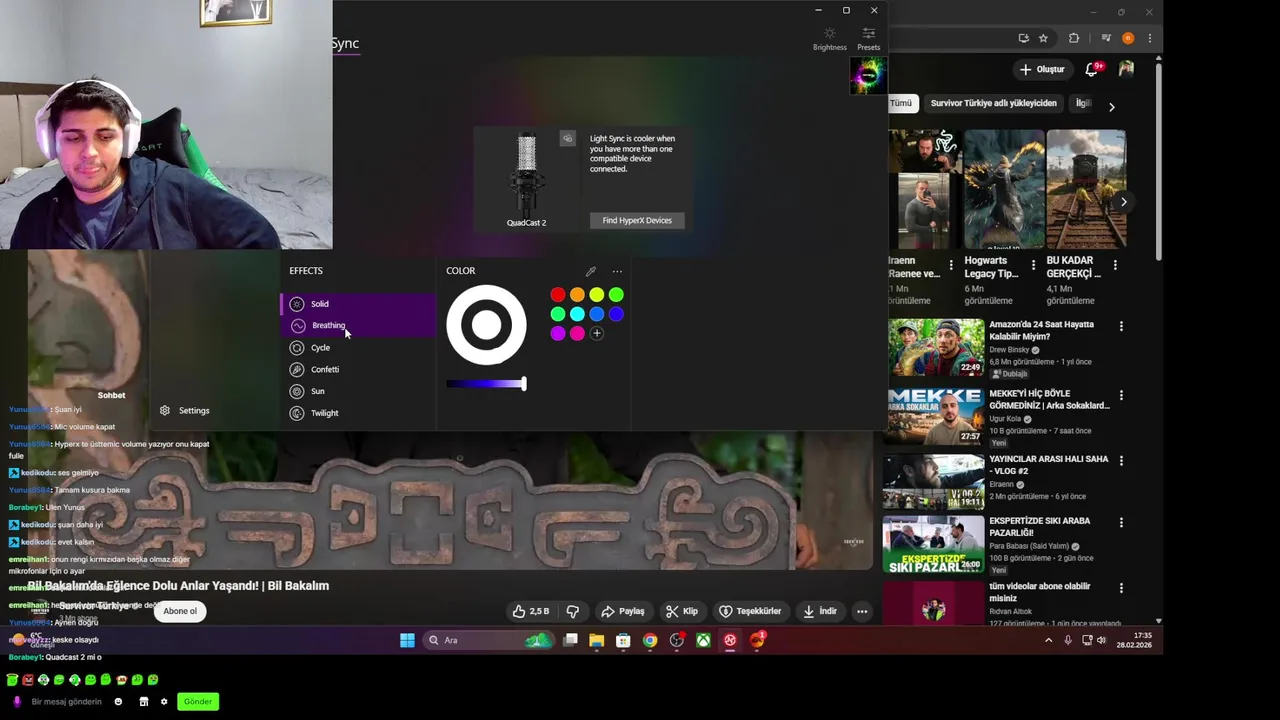Open Chrome extensions puzzle icon

point(1074,38)
